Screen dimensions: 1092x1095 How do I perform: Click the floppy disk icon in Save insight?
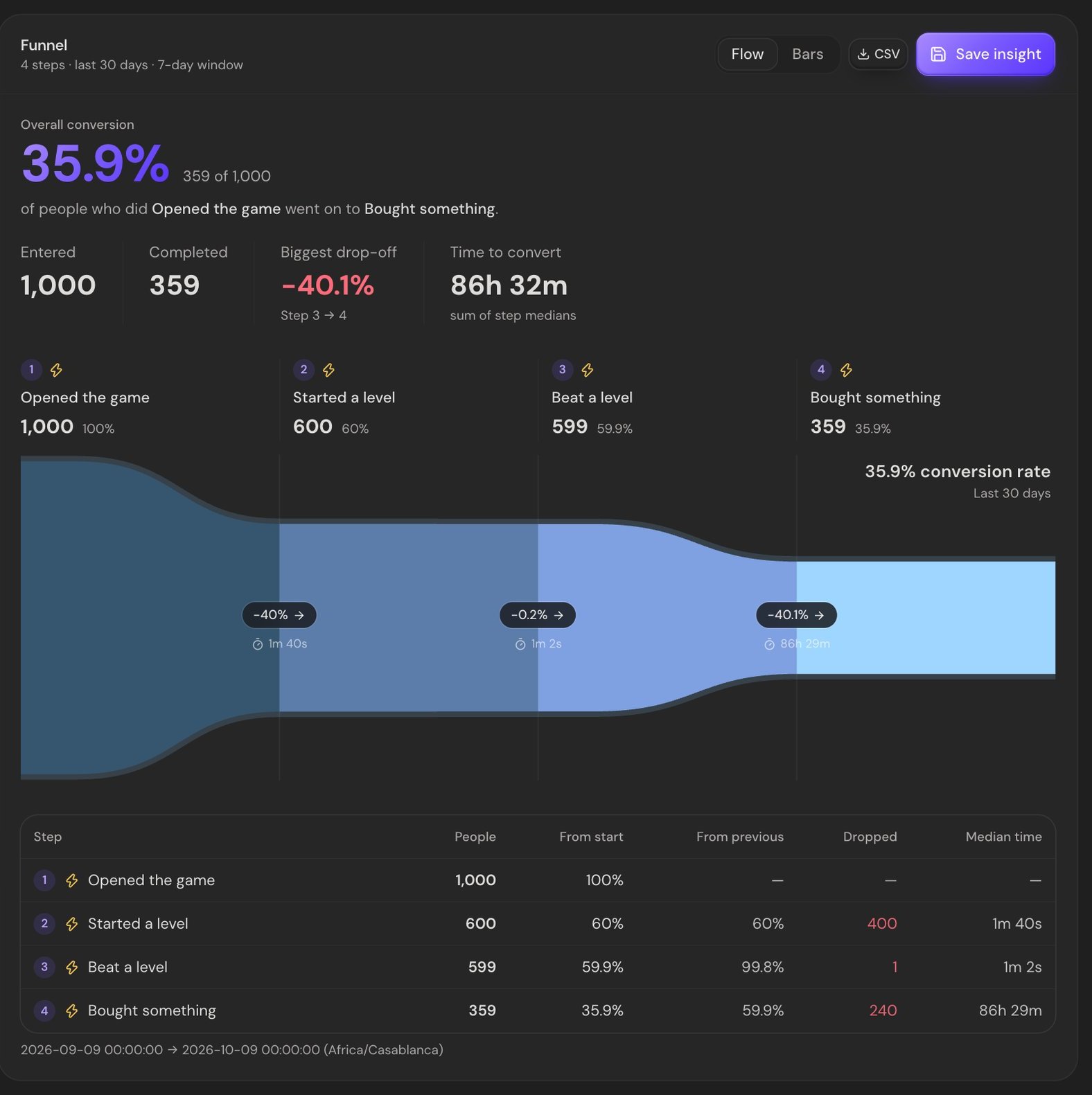point(937,54)
